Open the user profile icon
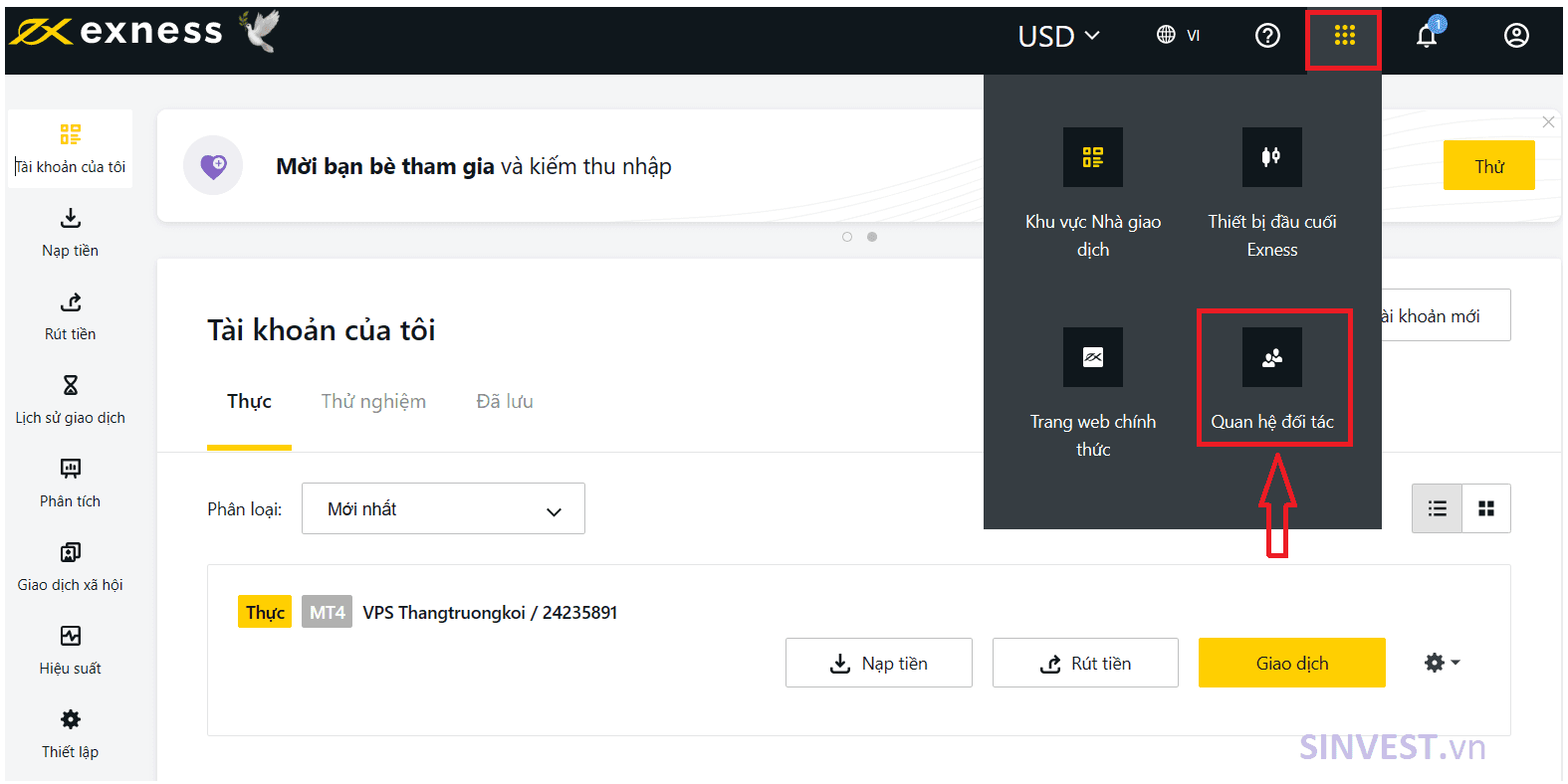This screenshot has width=1568, height=784. 1516,36
